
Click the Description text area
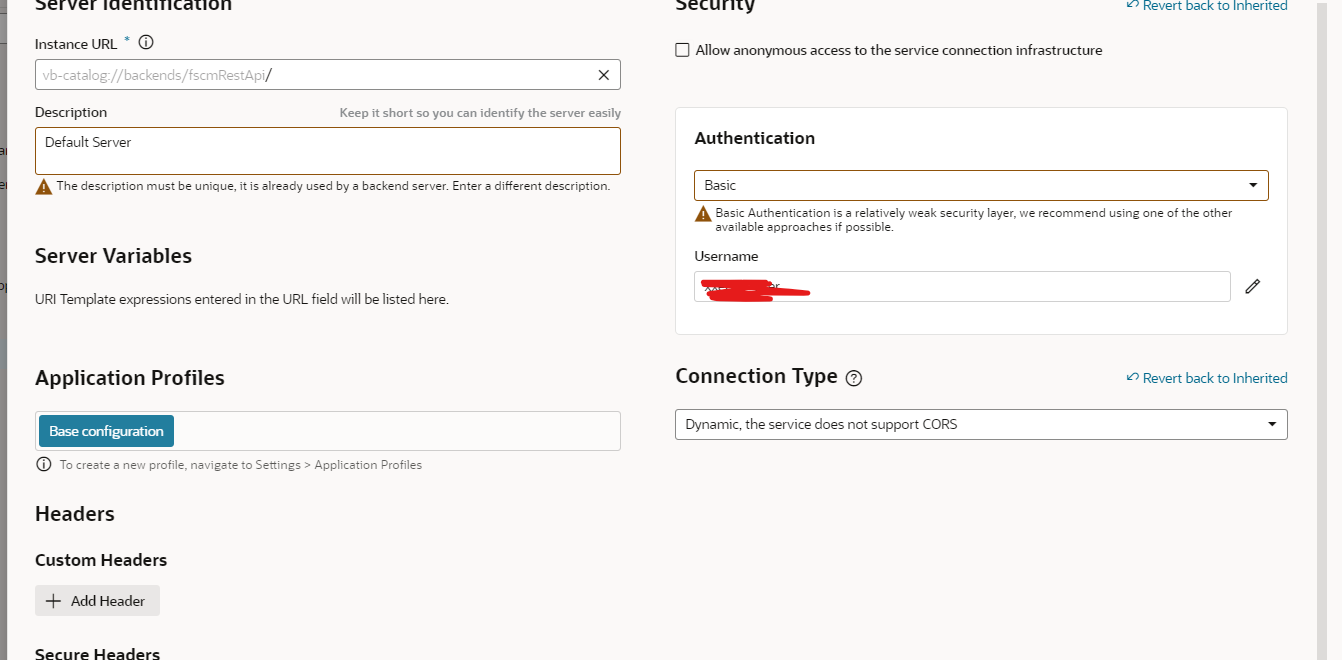point(328,151)
